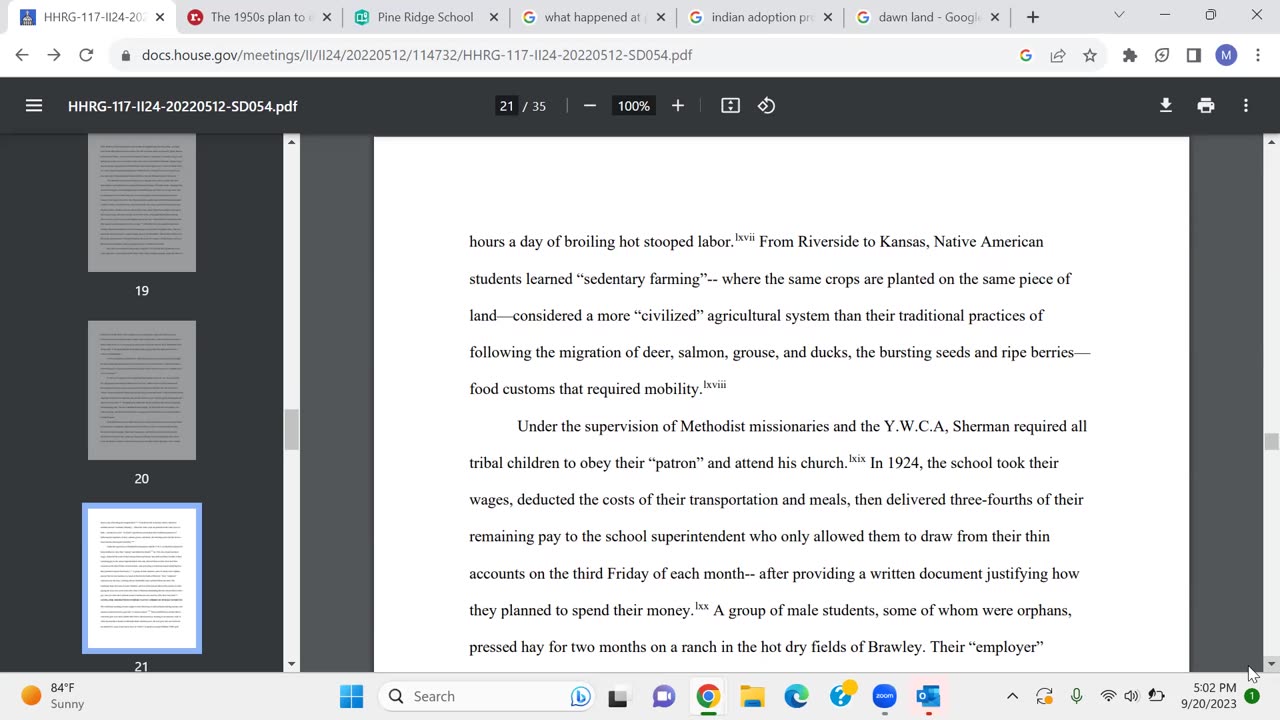Switch to indian adoption Google tab
Screen dimensions: 1280x720
coord(759,17)
